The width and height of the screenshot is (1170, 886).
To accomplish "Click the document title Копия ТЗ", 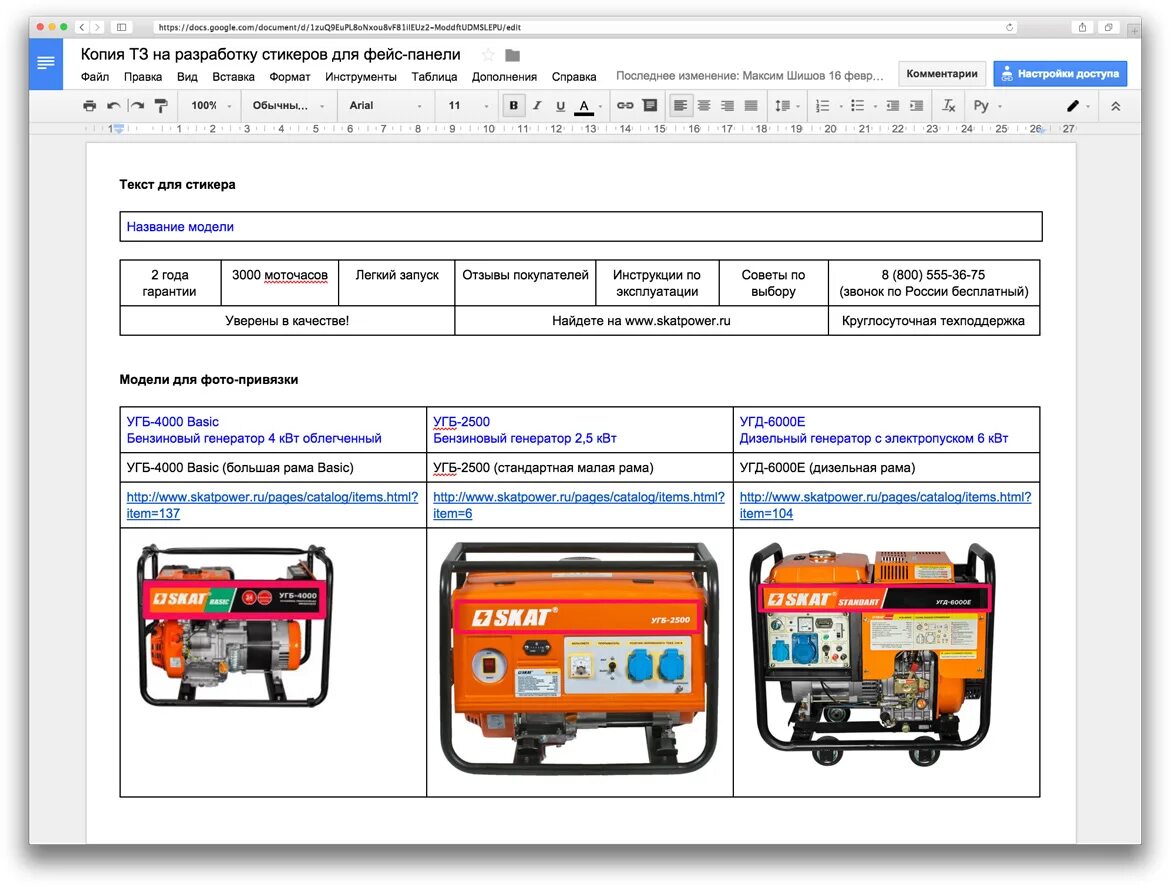I will click(x=270, y=54).
